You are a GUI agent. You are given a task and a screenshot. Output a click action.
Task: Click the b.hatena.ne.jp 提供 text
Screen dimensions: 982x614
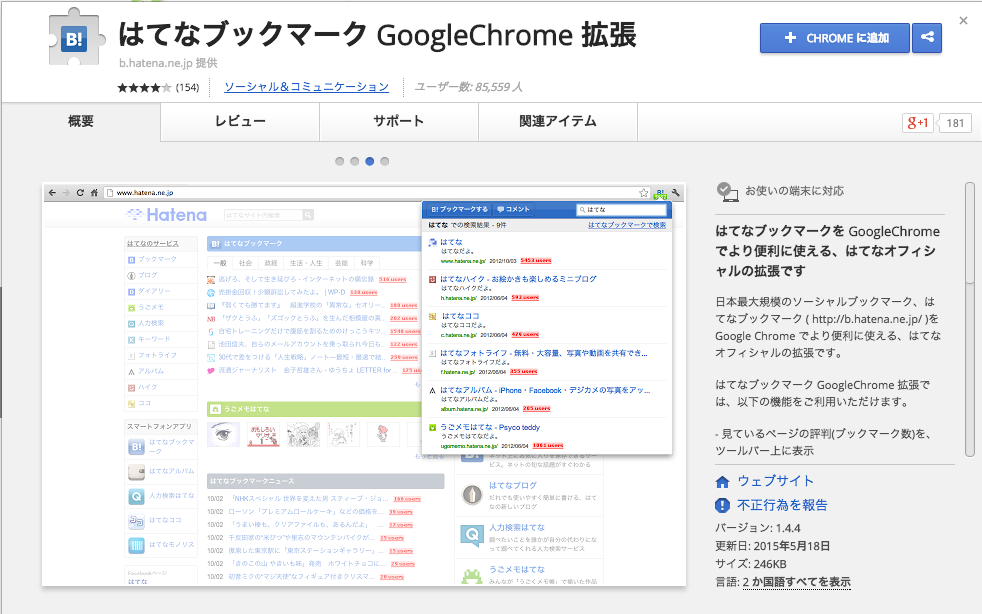pos(168,63)
